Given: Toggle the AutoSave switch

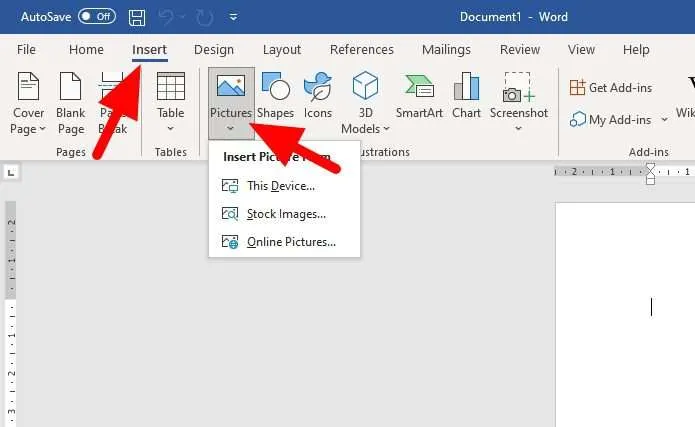Looking at the screenshot, I should (97, 17).
